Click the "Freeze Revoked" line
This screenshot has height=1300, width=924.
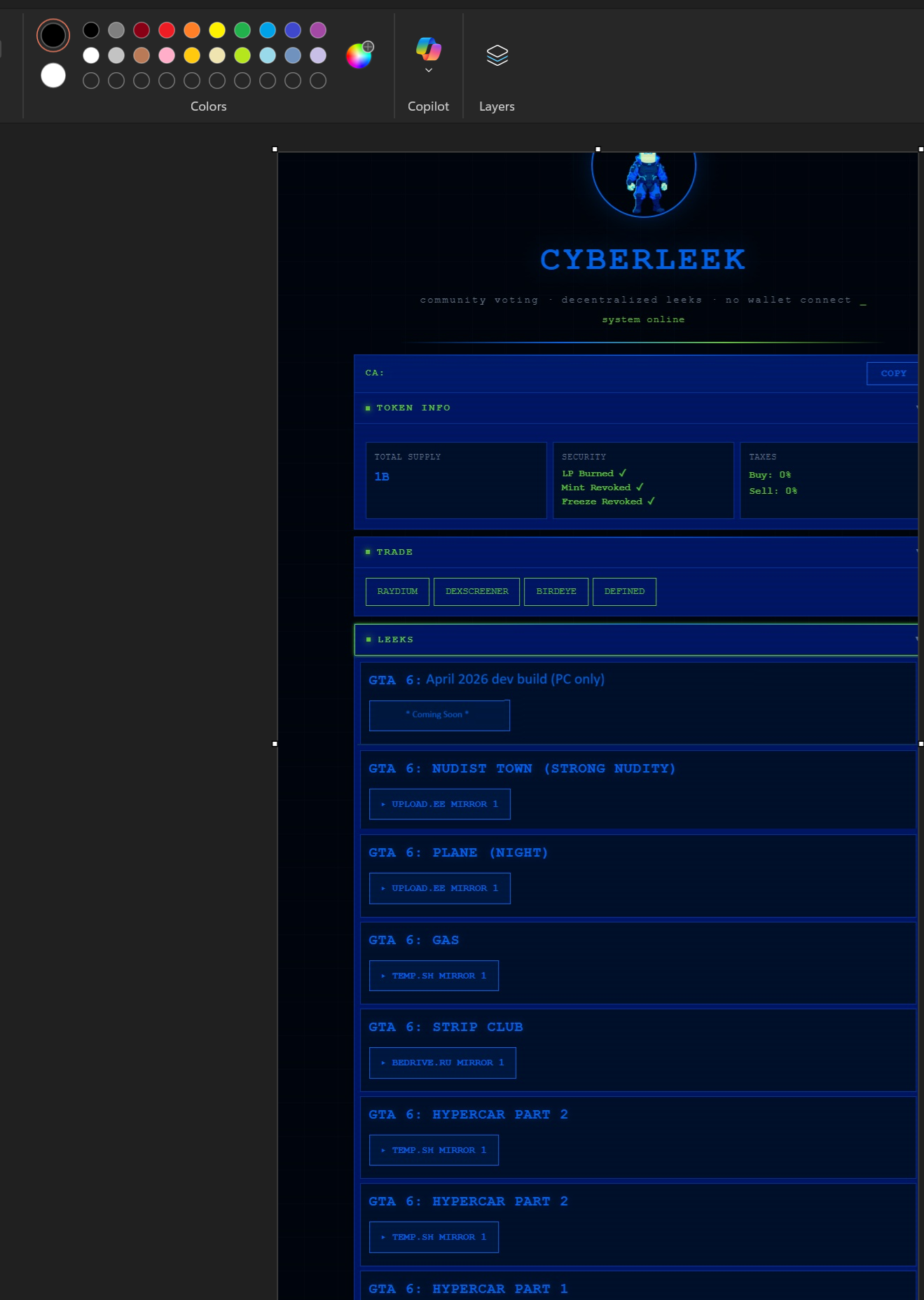point(608,502)
